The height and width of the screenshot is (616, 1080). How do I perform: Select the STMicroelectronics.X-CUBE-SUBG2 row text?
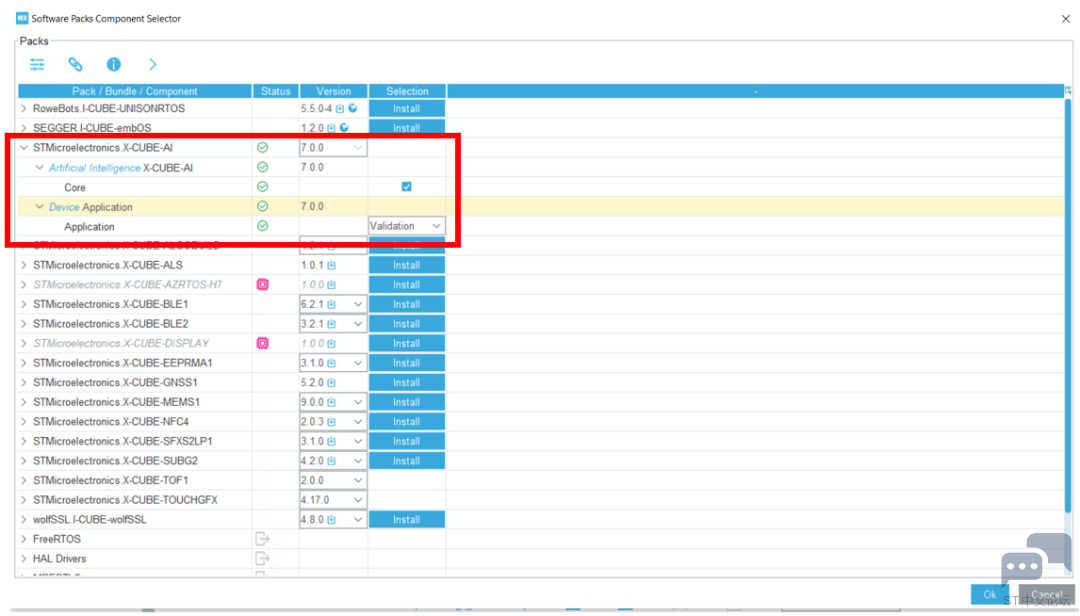[x=116, y=461]
